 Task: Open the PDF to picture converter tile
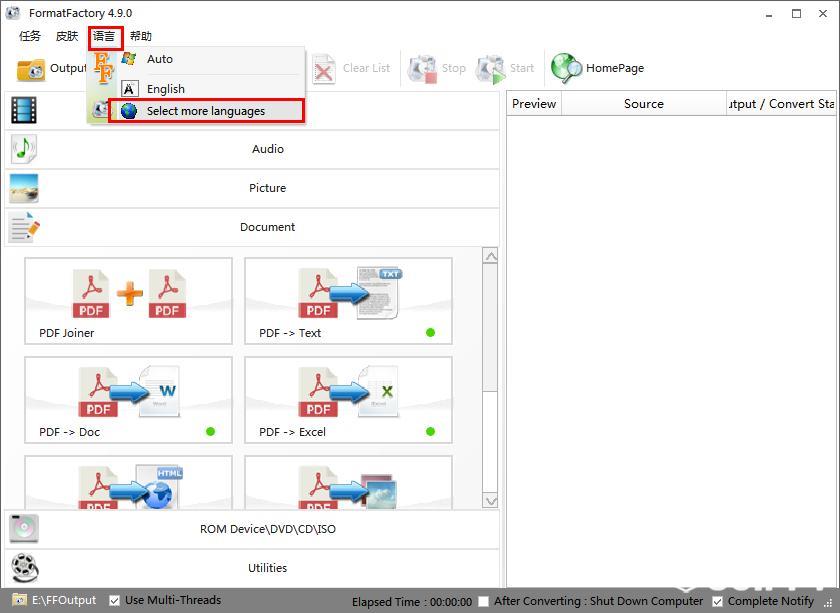[348, 482]
